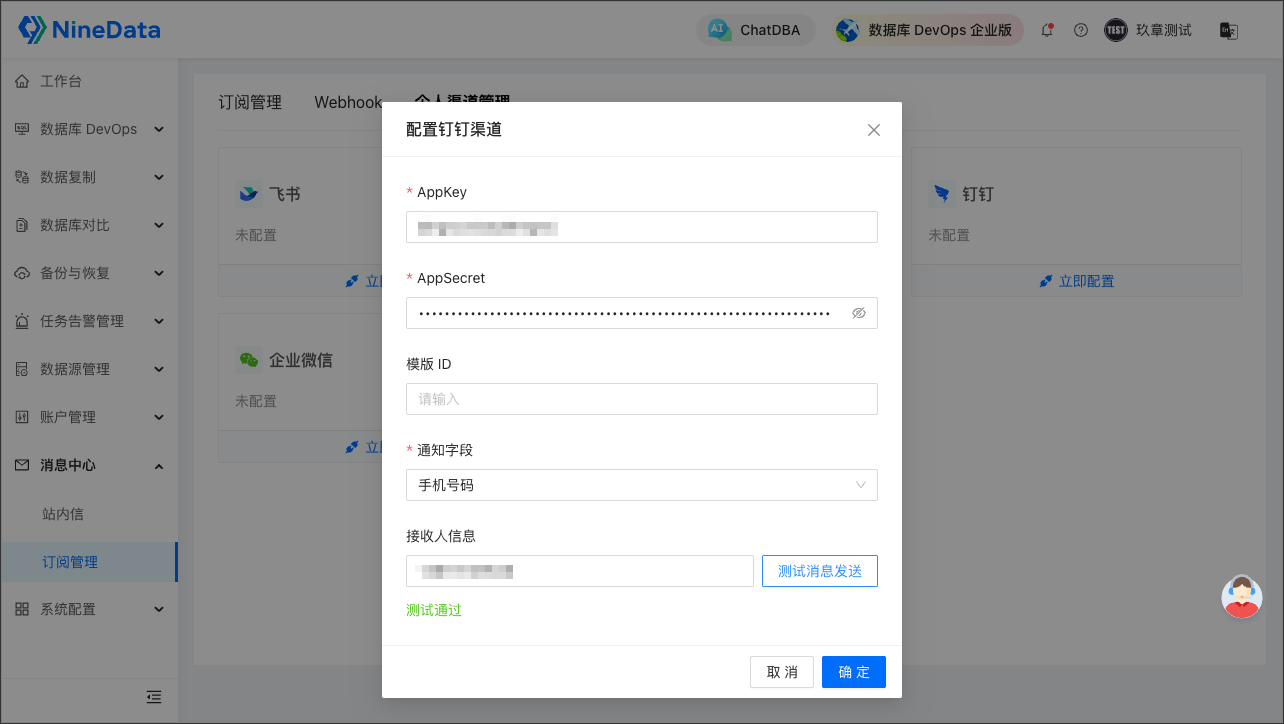This screenshot has height=724, width=1284.
Task: Click 确定 button in dialog
Action: click(854, 672)
